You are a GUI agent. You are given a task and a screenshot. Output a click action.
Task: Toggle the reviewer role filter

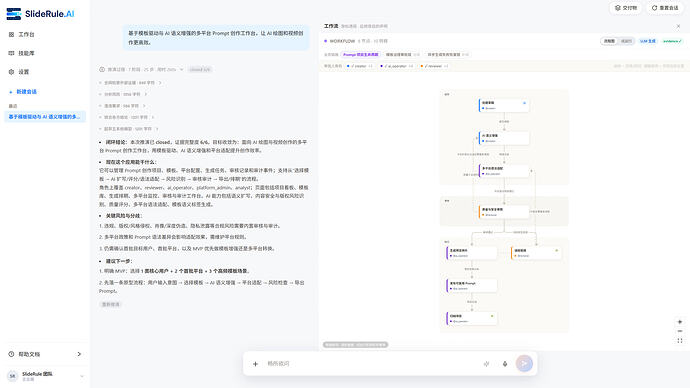434,66
